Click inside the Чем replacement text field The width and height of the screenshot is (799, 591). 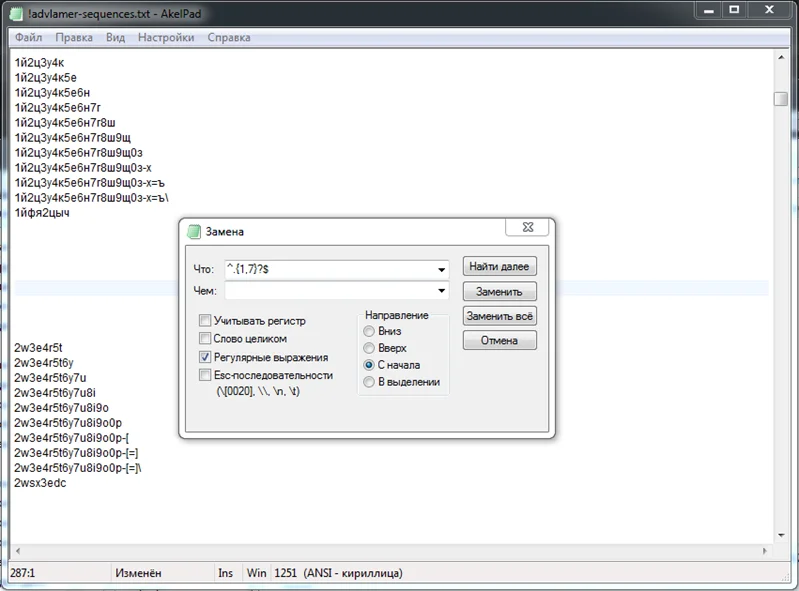pos(328,291)
